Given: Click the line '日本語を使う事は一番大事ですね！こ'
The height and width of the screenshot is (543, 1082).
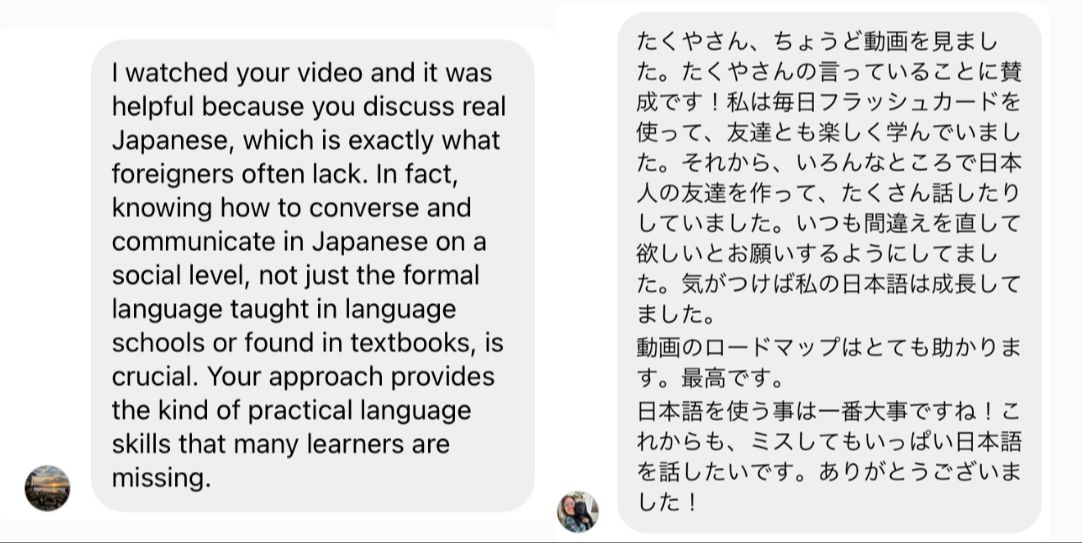Looking at the screenshot, I should coord(828,411).
